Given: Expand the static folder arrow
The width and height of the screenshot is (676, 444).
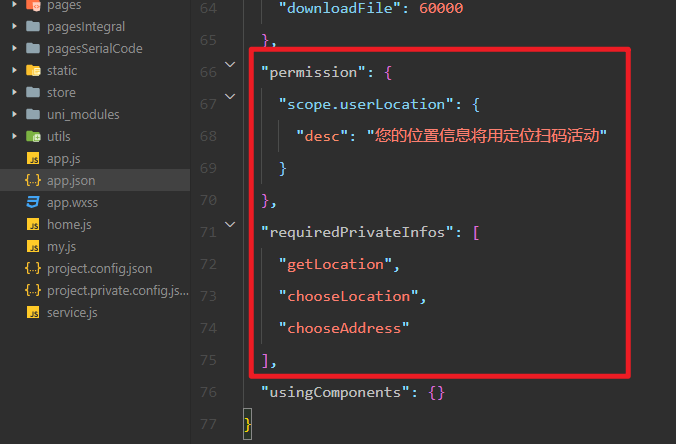Looking at the screenshot, I should (14, 70).
